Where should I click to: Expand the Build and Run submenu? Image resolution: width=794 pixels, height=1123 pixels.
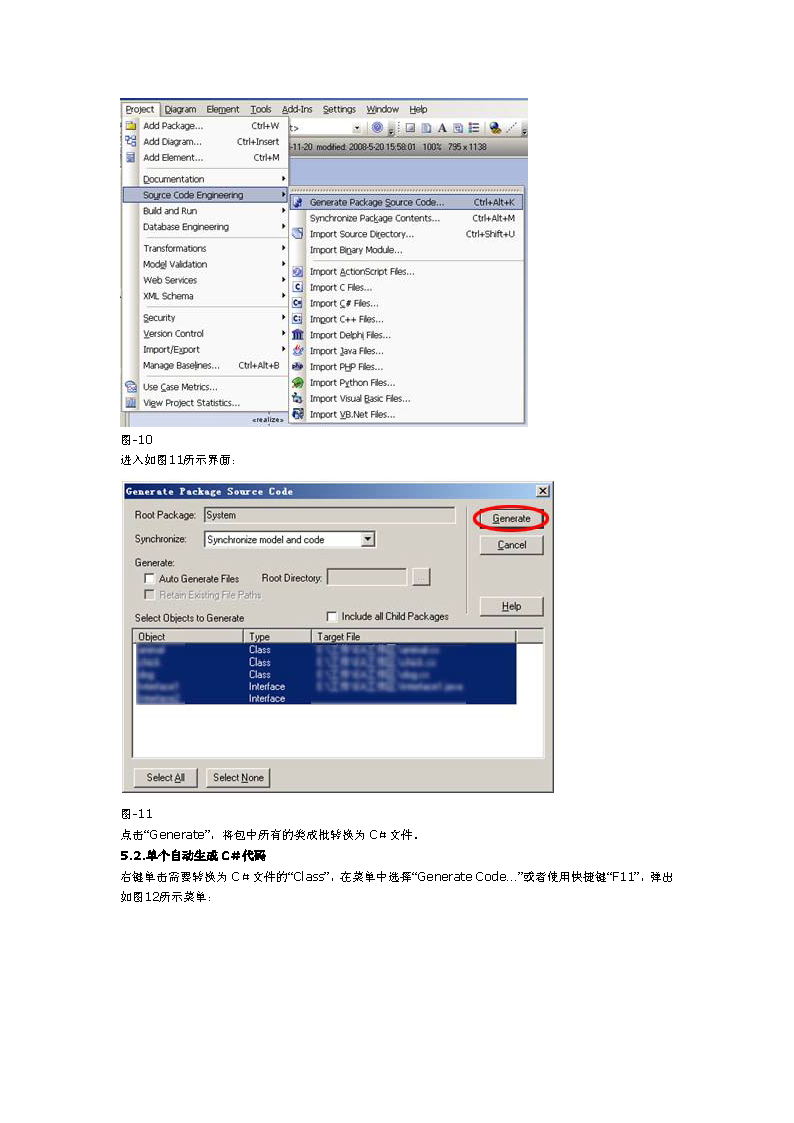coord(205,211)
